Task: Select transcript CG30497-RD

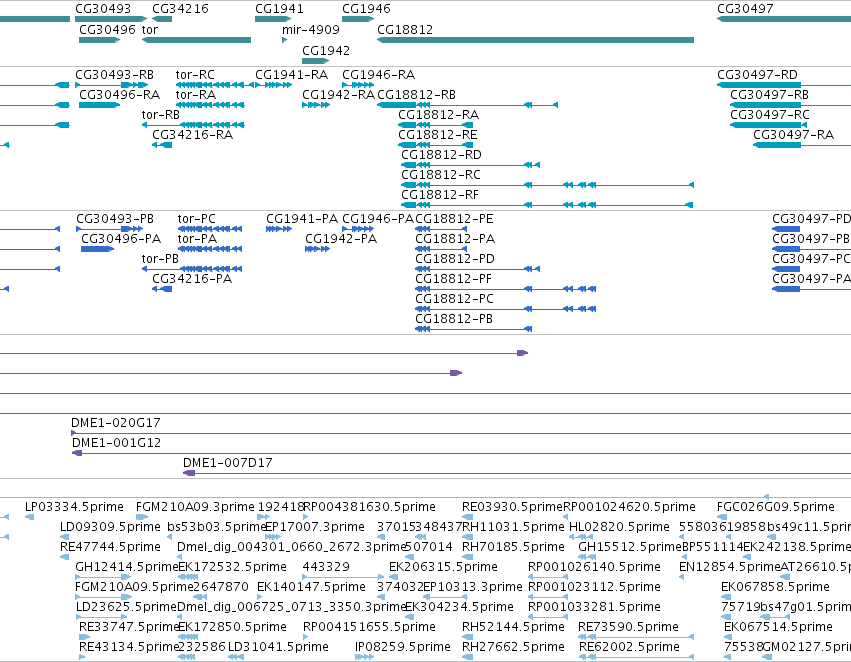Action: (757, 74)
